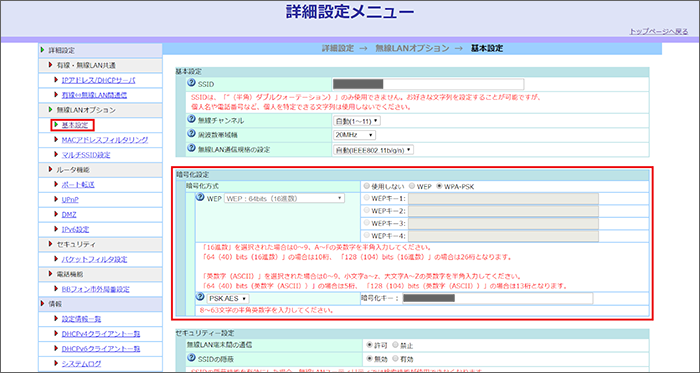Click the WEPキー3 input field
700x373 pixels.
click(x=503, y=223)
